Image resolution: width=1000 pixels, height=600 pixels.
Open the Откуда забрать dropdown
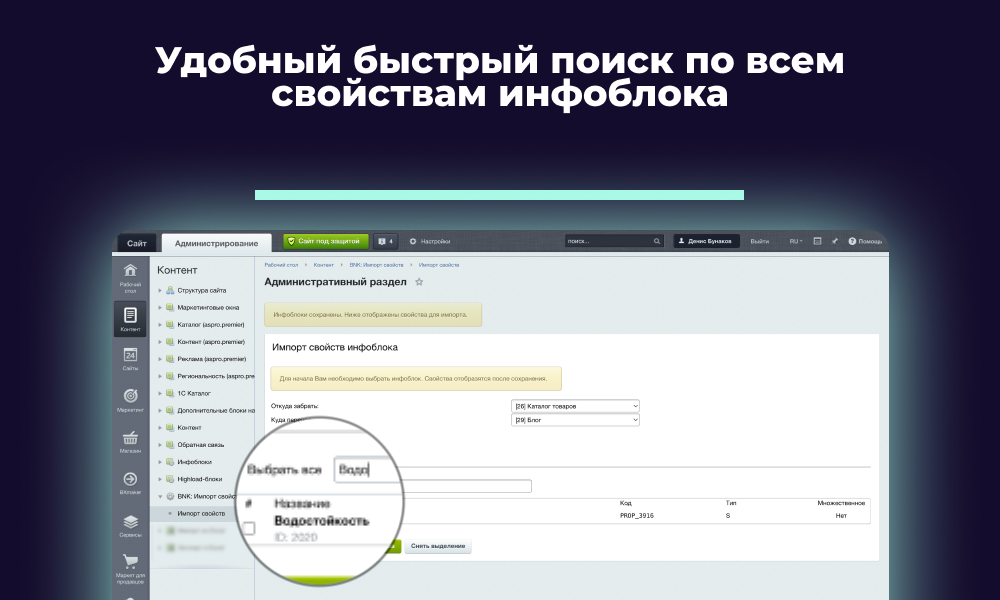pos(575,406)
